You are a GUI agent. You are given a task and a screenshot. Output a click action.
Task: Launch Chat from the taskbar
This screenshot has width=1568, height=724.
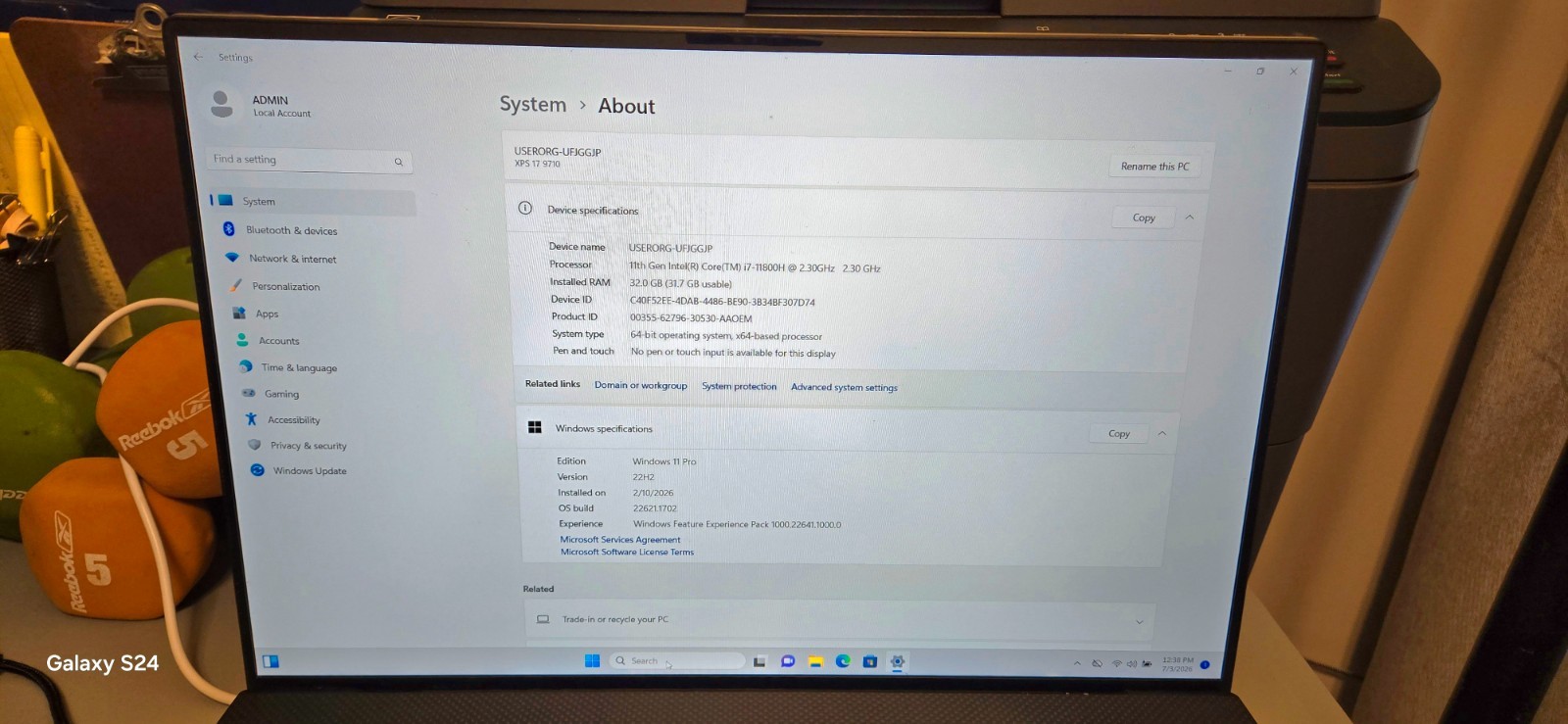tap(787, 661)
